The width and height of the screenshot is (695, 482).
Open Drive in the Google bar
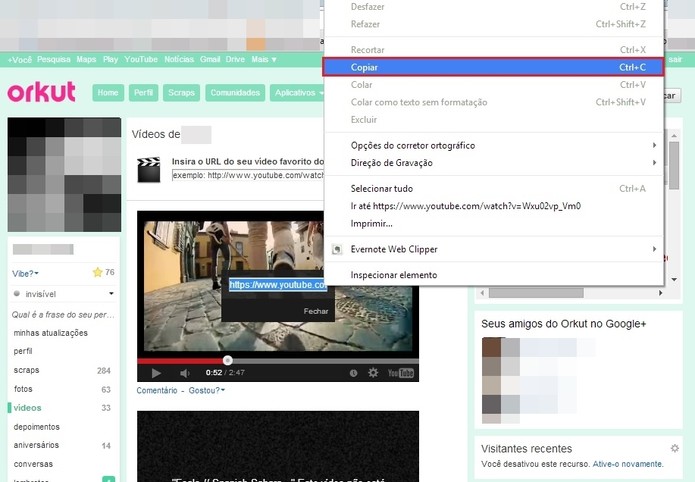click(235, 59)
